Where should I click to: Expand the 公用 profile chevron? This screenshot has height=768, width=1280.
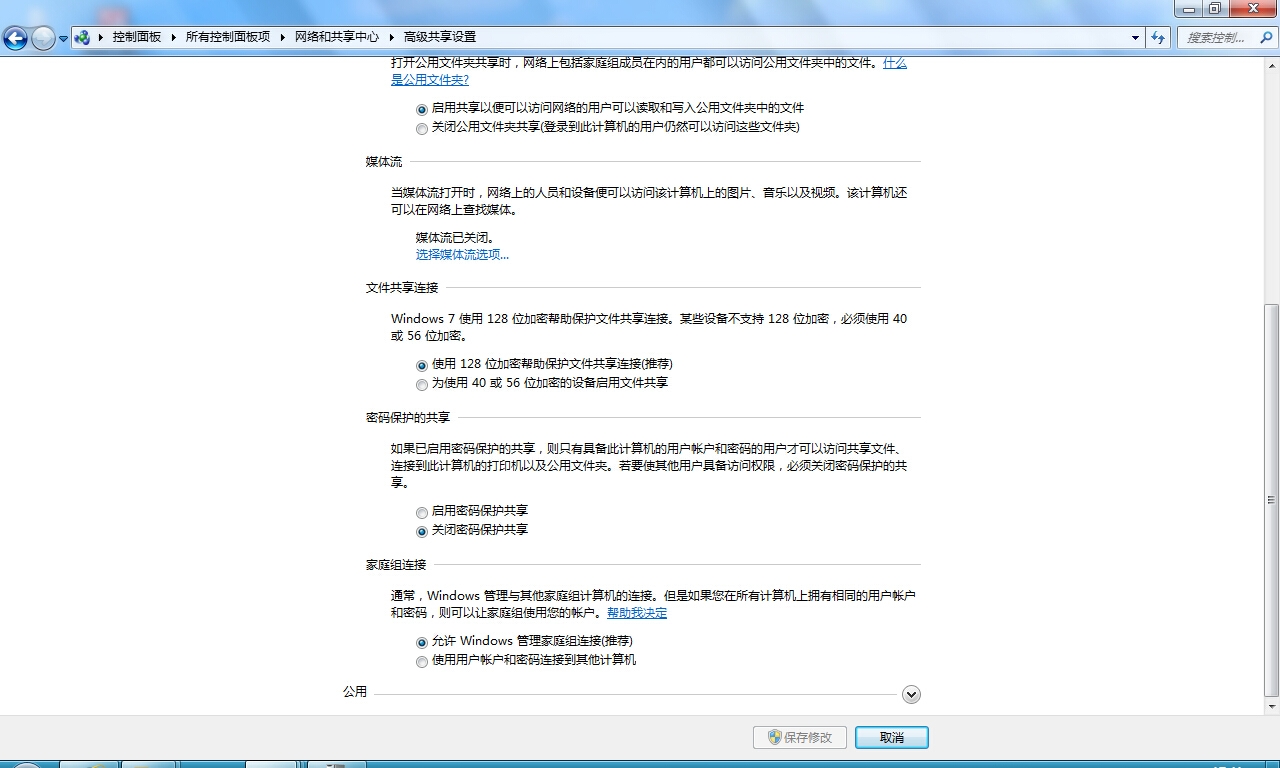tap(911, 694)
